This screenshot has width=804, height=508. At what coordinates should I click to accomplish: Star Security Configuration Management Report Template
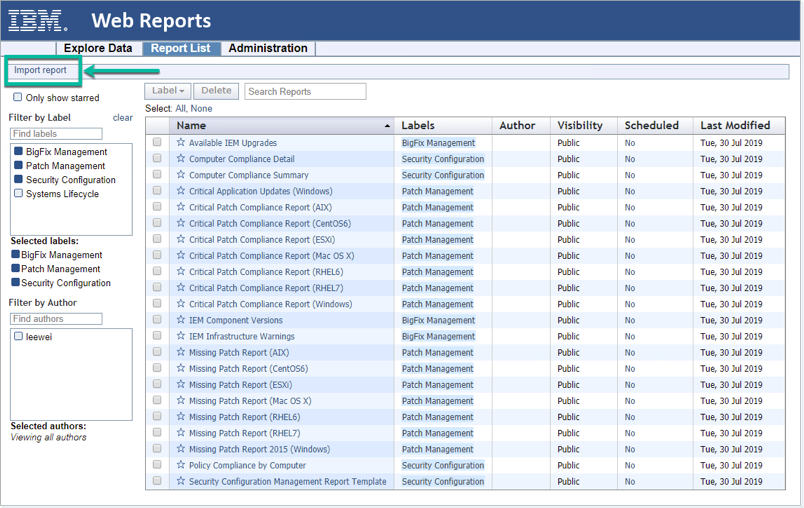click(180, 481)
